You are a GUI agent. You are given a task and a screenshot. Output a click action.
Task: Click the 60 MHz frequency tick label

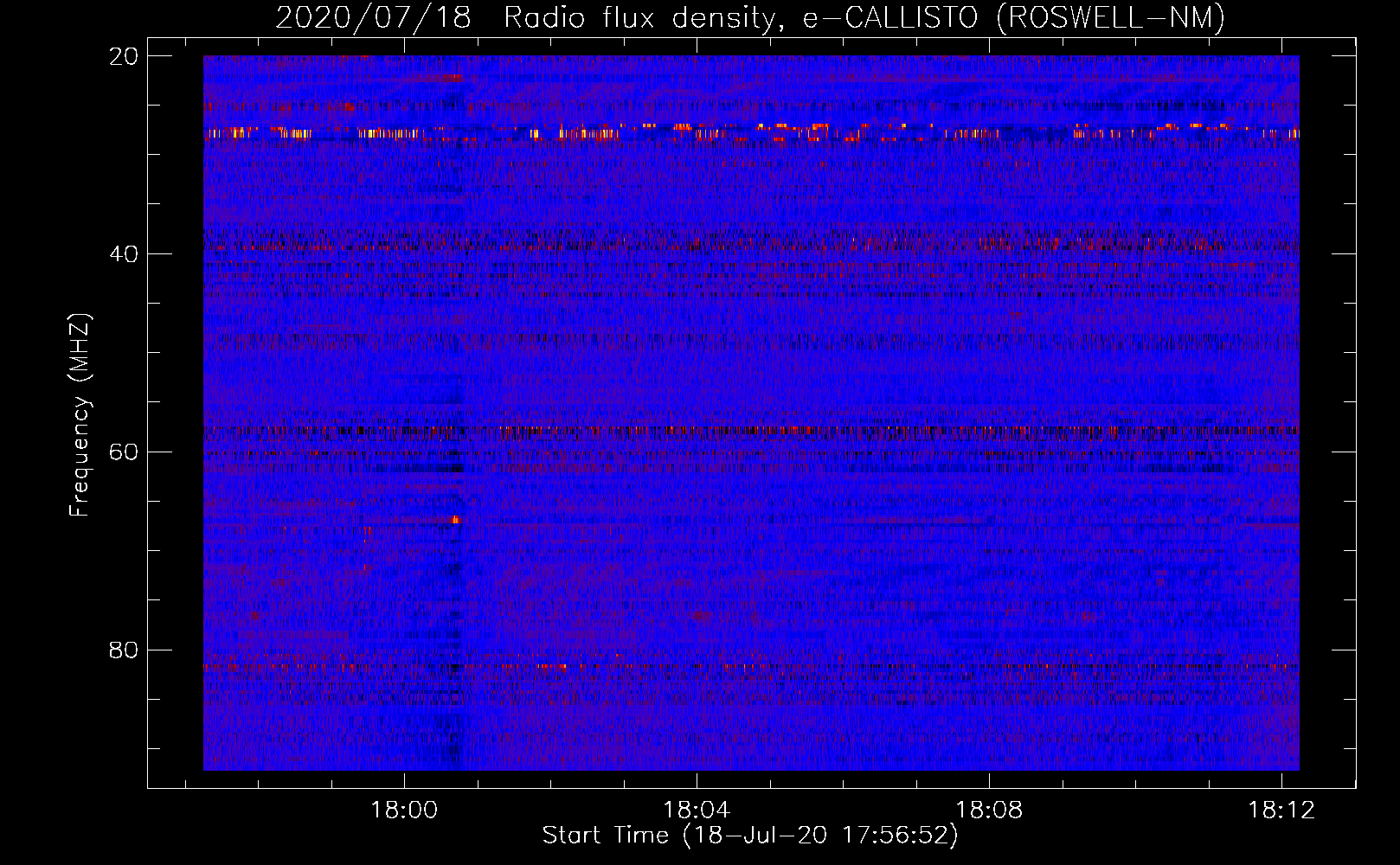coord(124,452)
